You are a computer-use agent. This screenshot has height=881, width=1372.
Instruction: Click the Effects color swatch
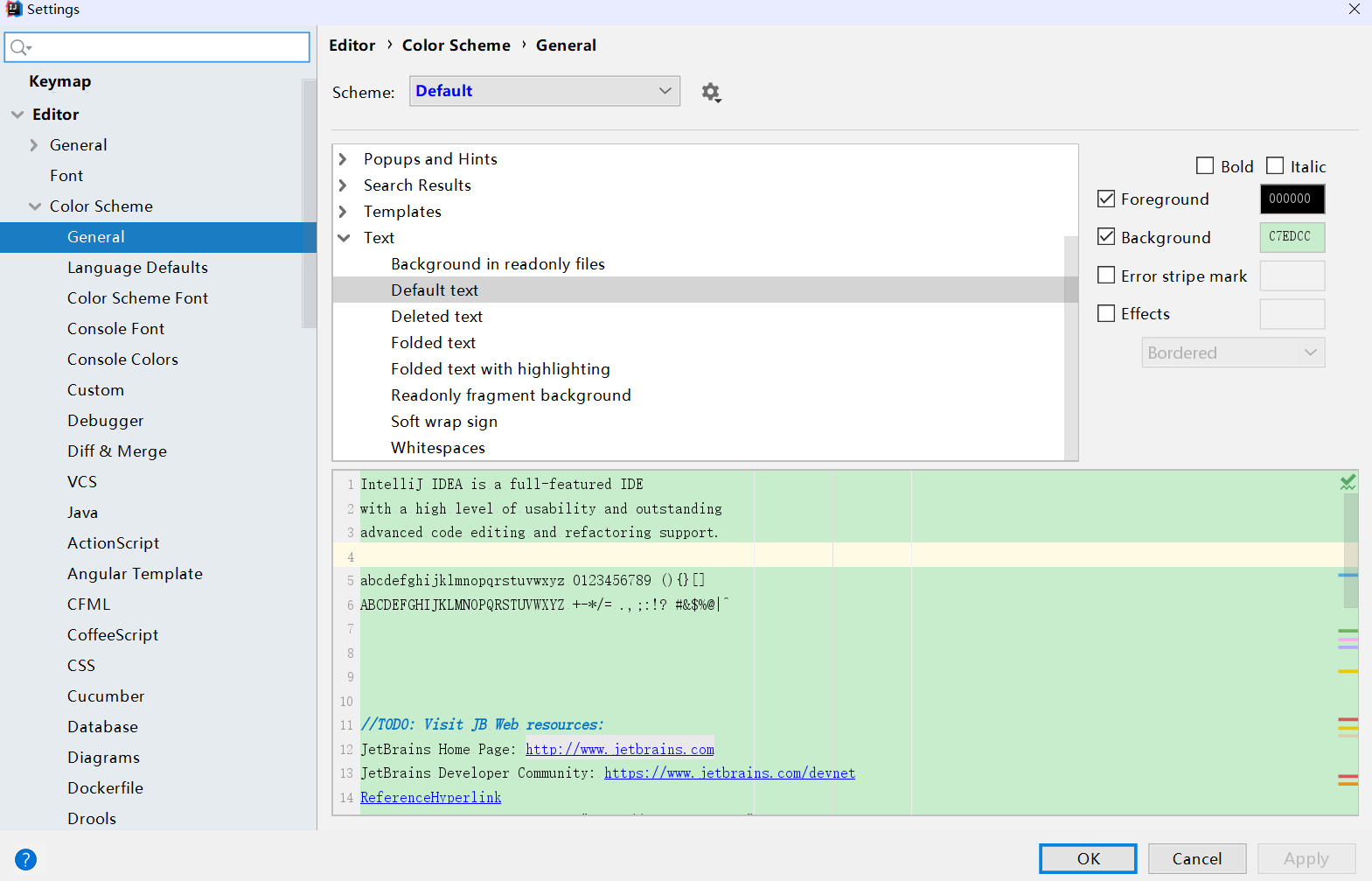[x=1292, y=314]
